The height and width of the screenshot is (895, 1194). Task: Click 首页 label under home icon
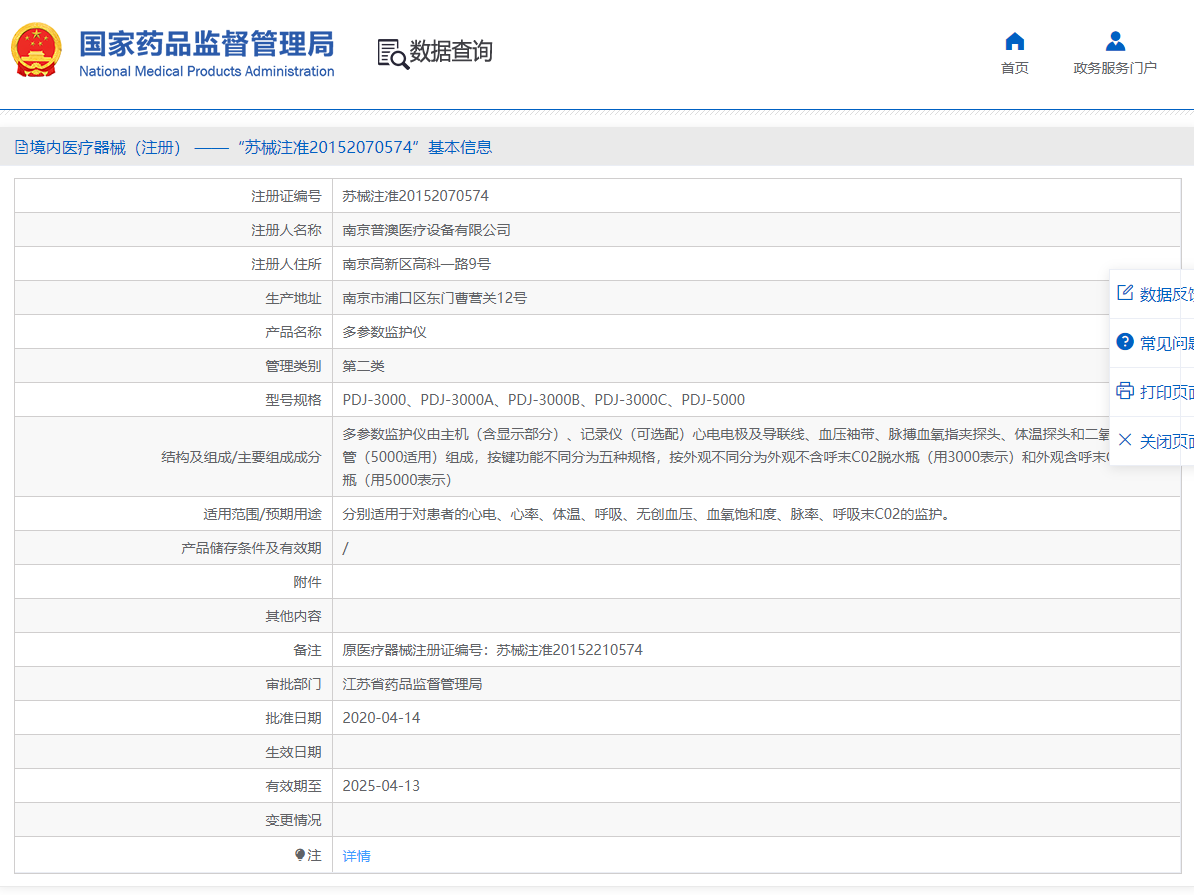1014,69
